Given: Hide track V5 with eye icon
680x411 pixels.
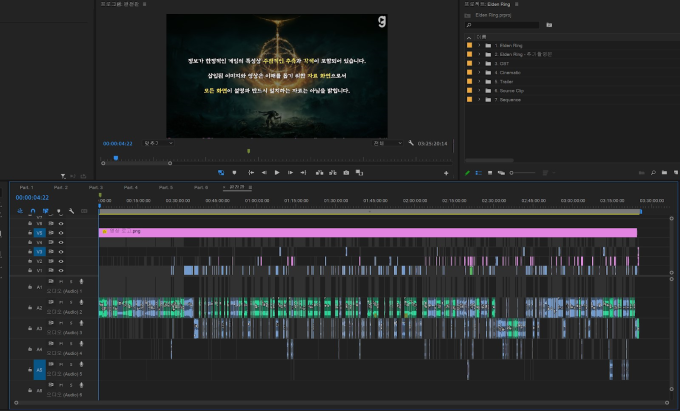Looking at the screenshot, I should [x=61, y=233].
